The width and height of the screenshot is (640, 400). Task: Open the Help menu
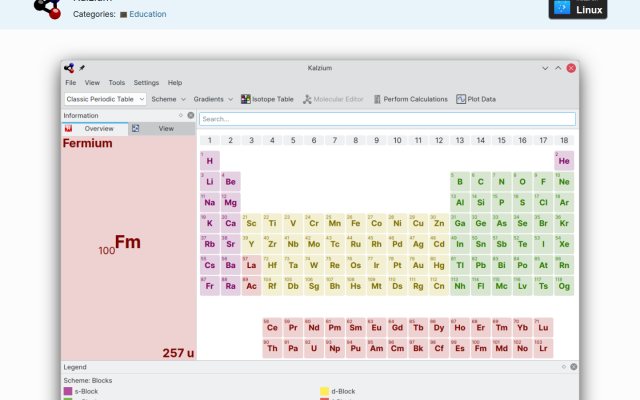pos(175,83)
